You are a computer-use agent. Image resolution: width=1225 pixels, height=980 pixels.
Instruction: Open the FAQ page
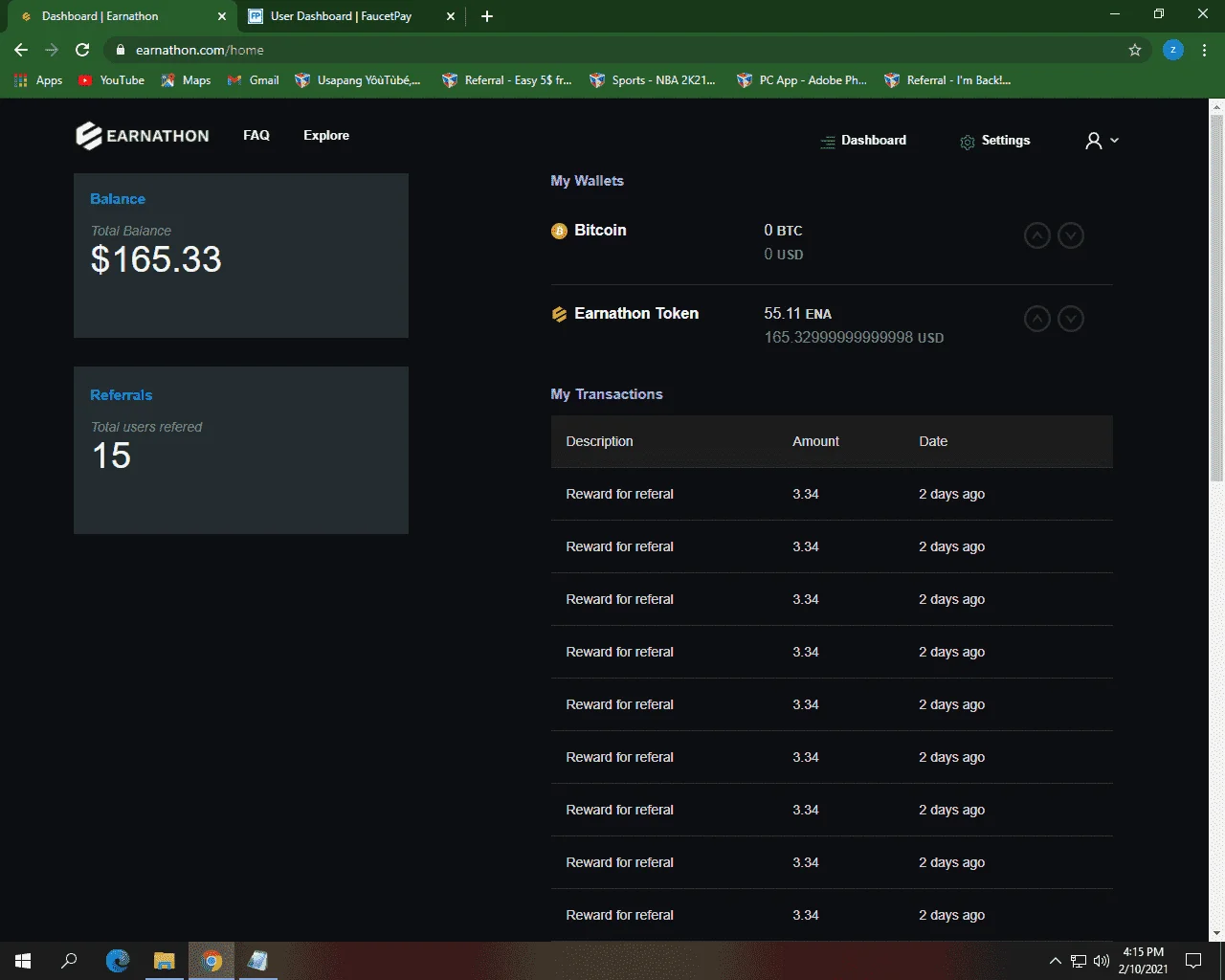[x=256, y=135]
